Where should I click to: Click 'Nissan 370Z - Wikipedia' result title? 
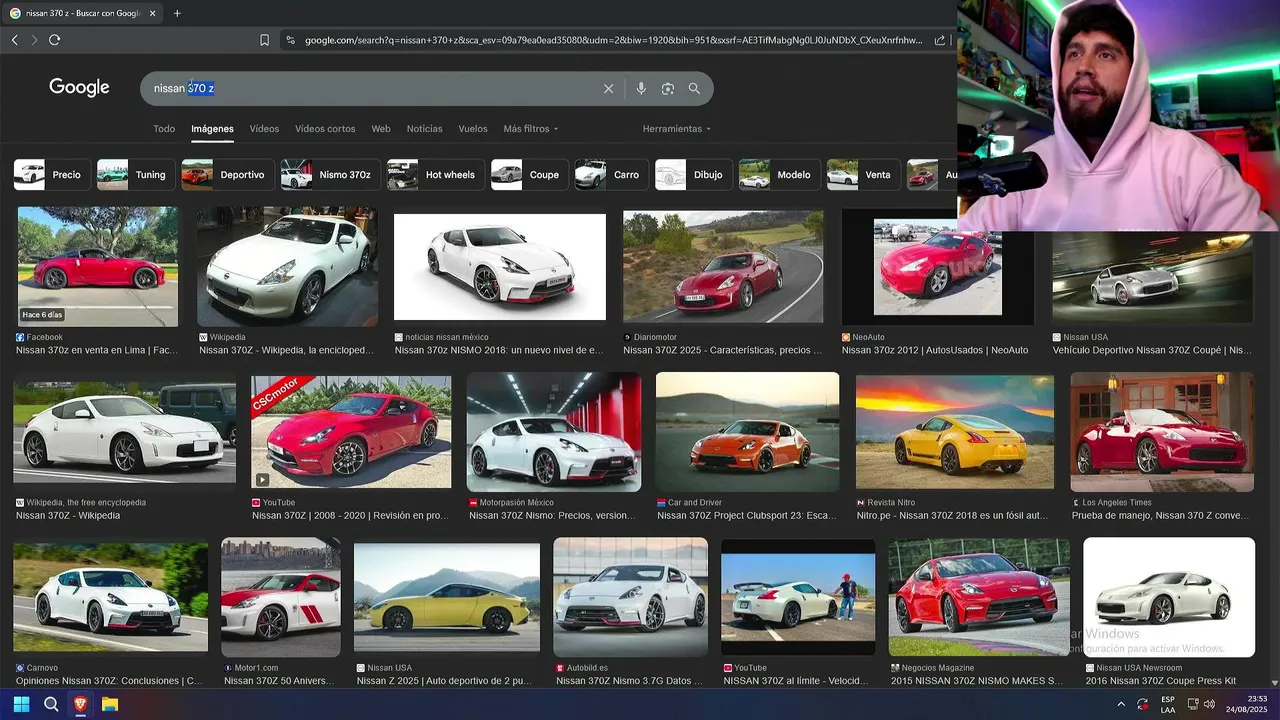68,516
